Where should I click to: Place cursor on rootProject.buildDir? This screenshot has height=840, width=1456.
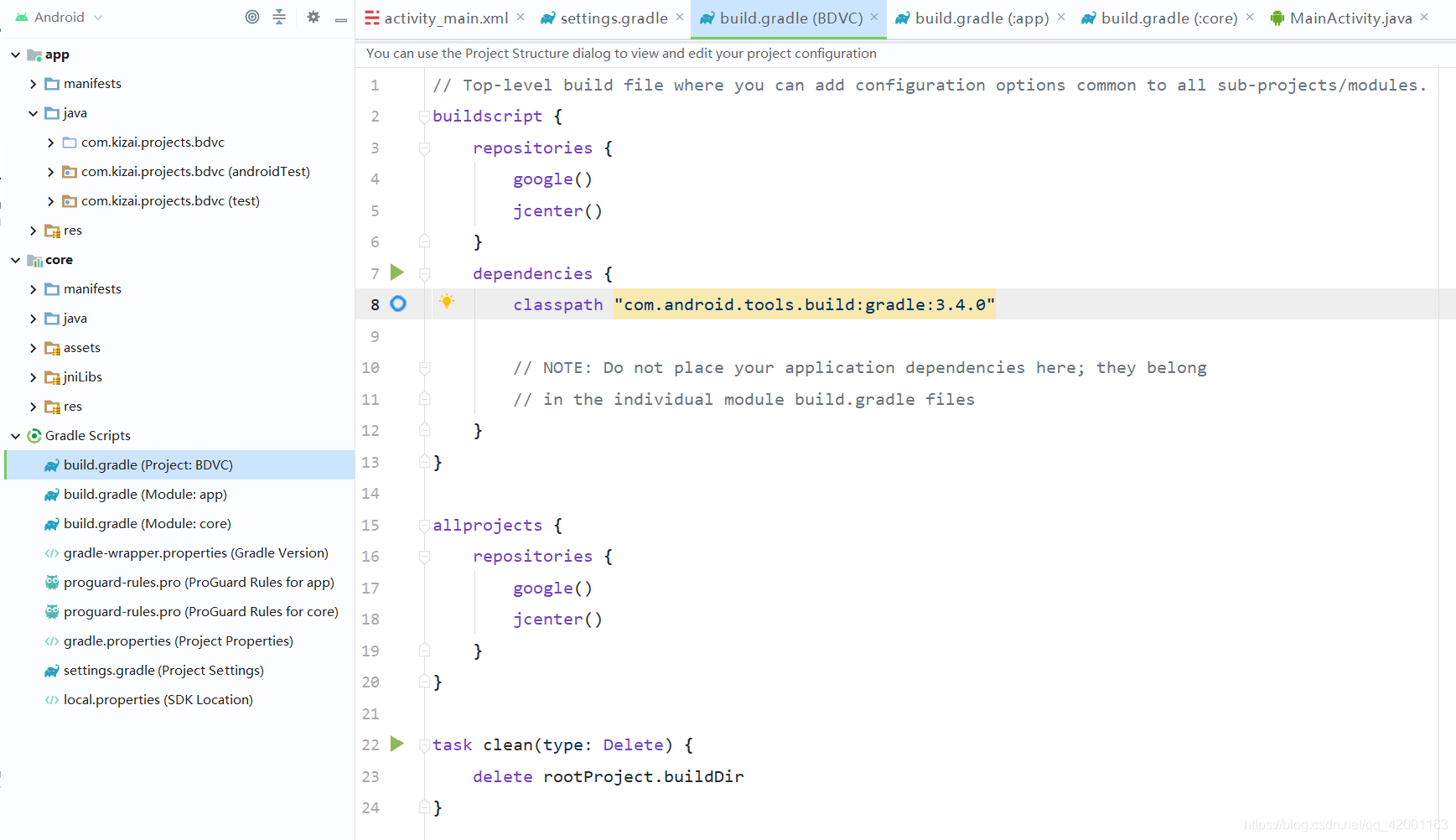point(643,776)
